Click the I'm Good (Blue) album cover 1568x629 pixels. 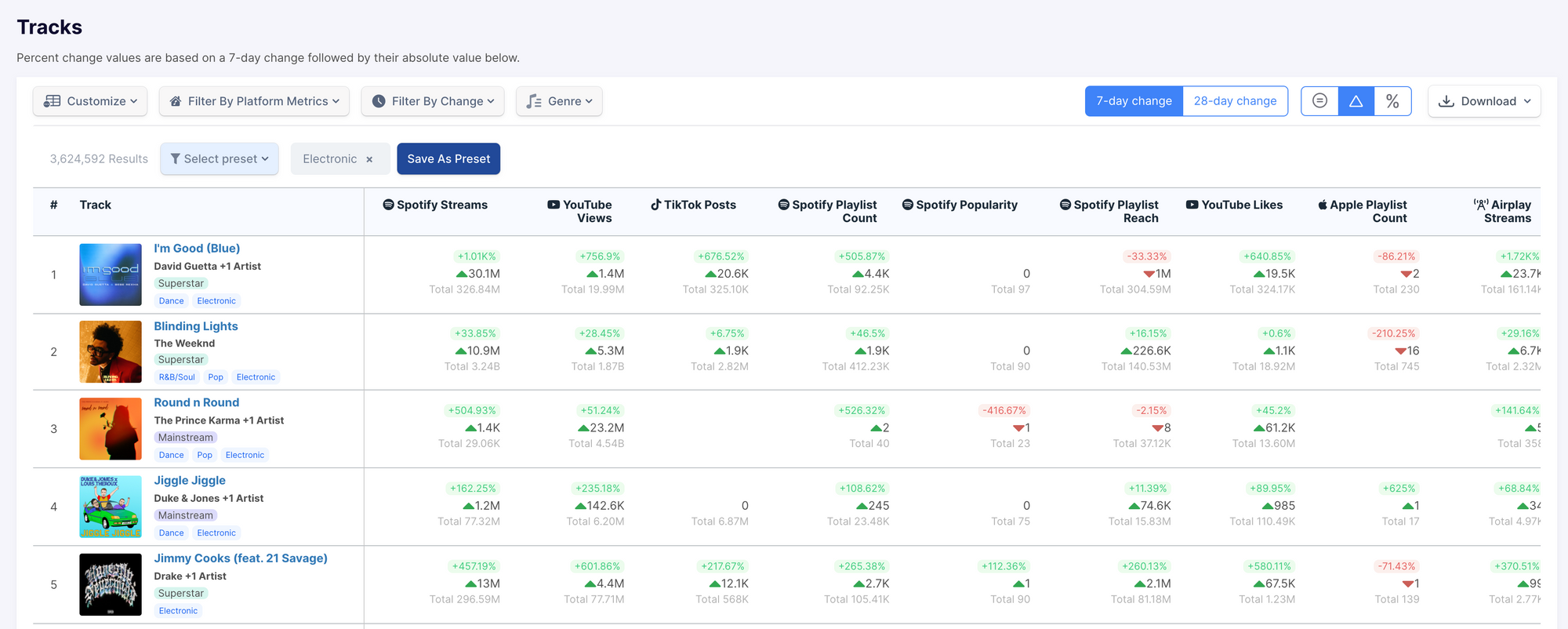(x=111, y=275)
